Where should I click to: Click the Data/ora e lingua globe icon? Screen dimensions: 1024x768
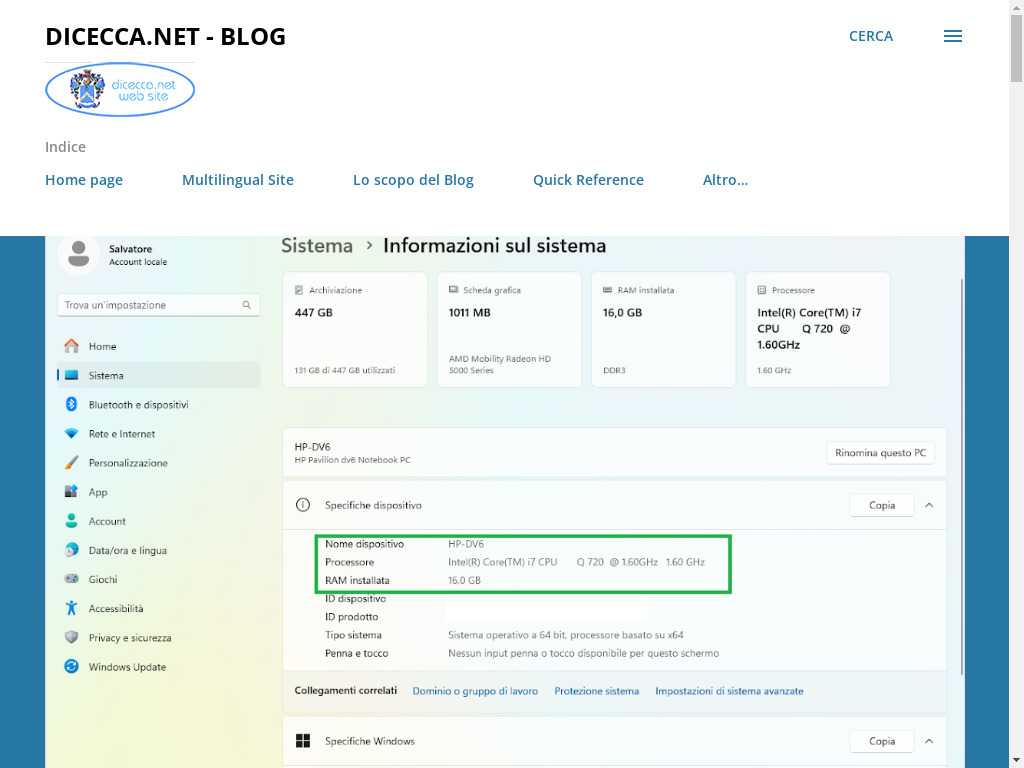pos(71,550)
